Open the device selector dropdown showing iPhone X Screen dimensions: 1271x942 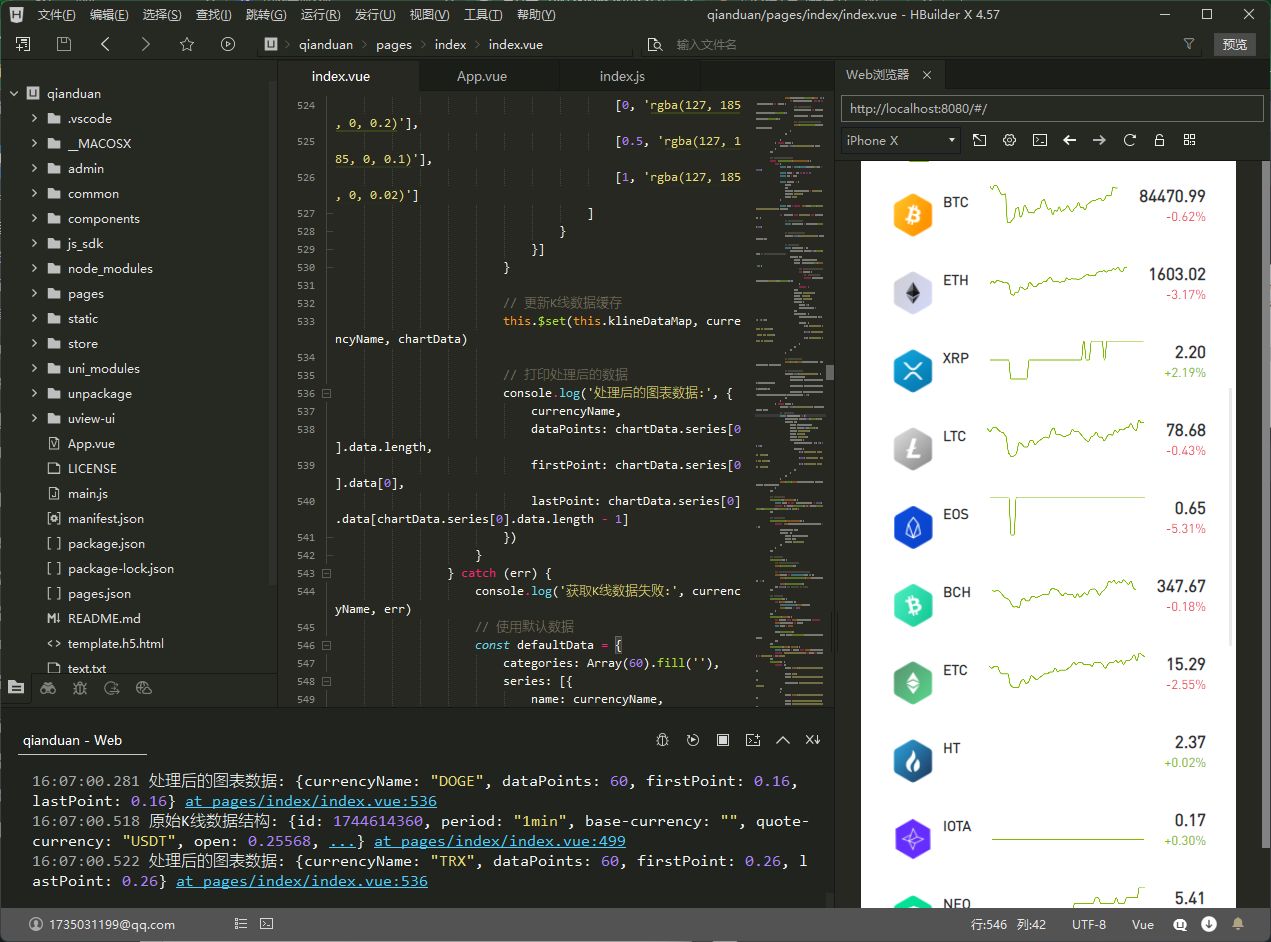[x=901, y=140]
